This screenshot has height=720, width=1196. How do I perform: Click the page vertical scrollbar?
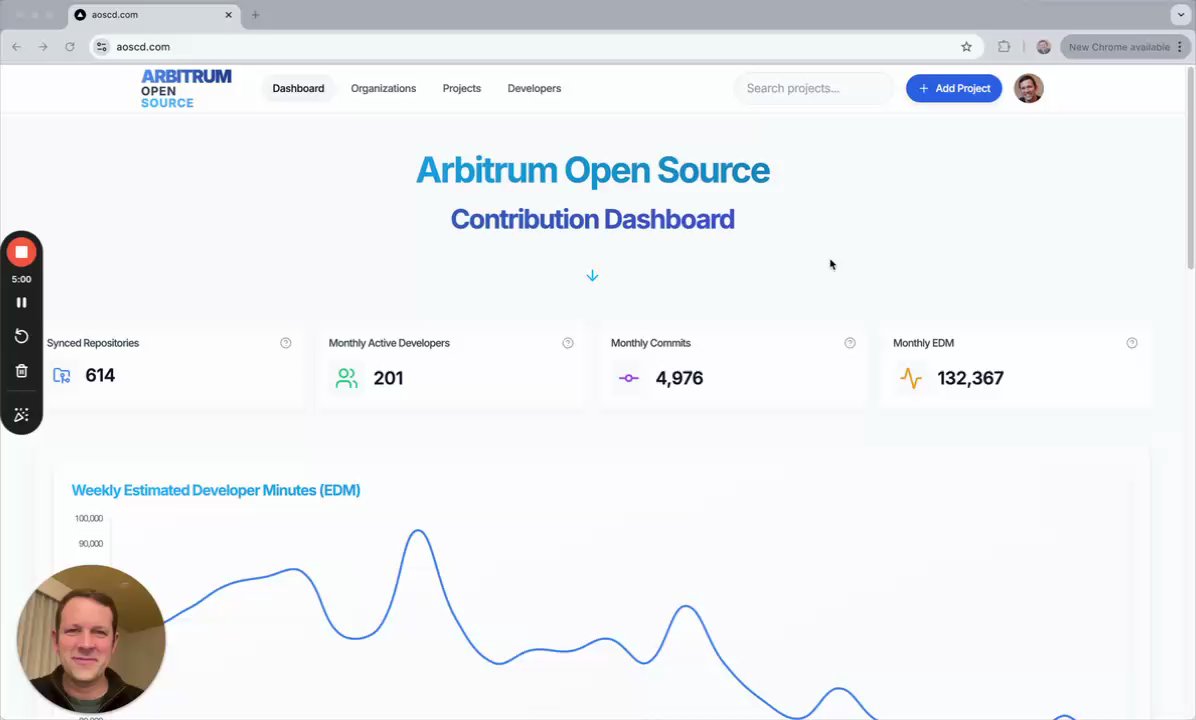pos(1191,168)
